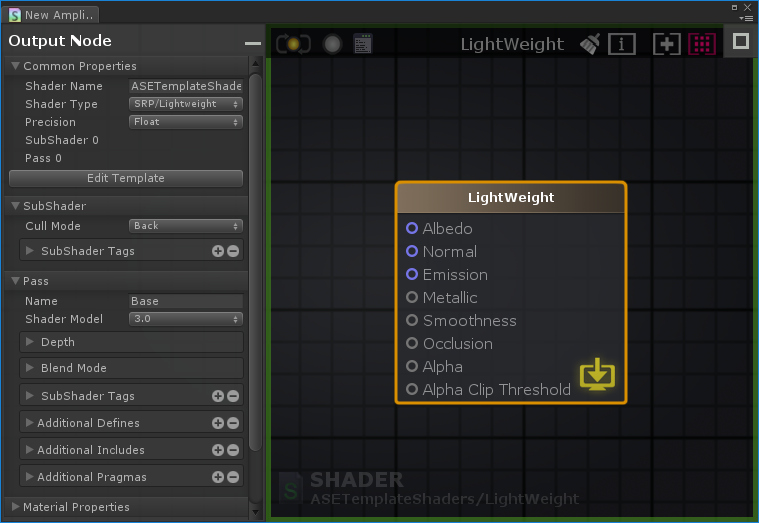The width and height of the screenshot is (759, 523).
Task: Open the Shader Model dropdown
Action: point(186,319)
